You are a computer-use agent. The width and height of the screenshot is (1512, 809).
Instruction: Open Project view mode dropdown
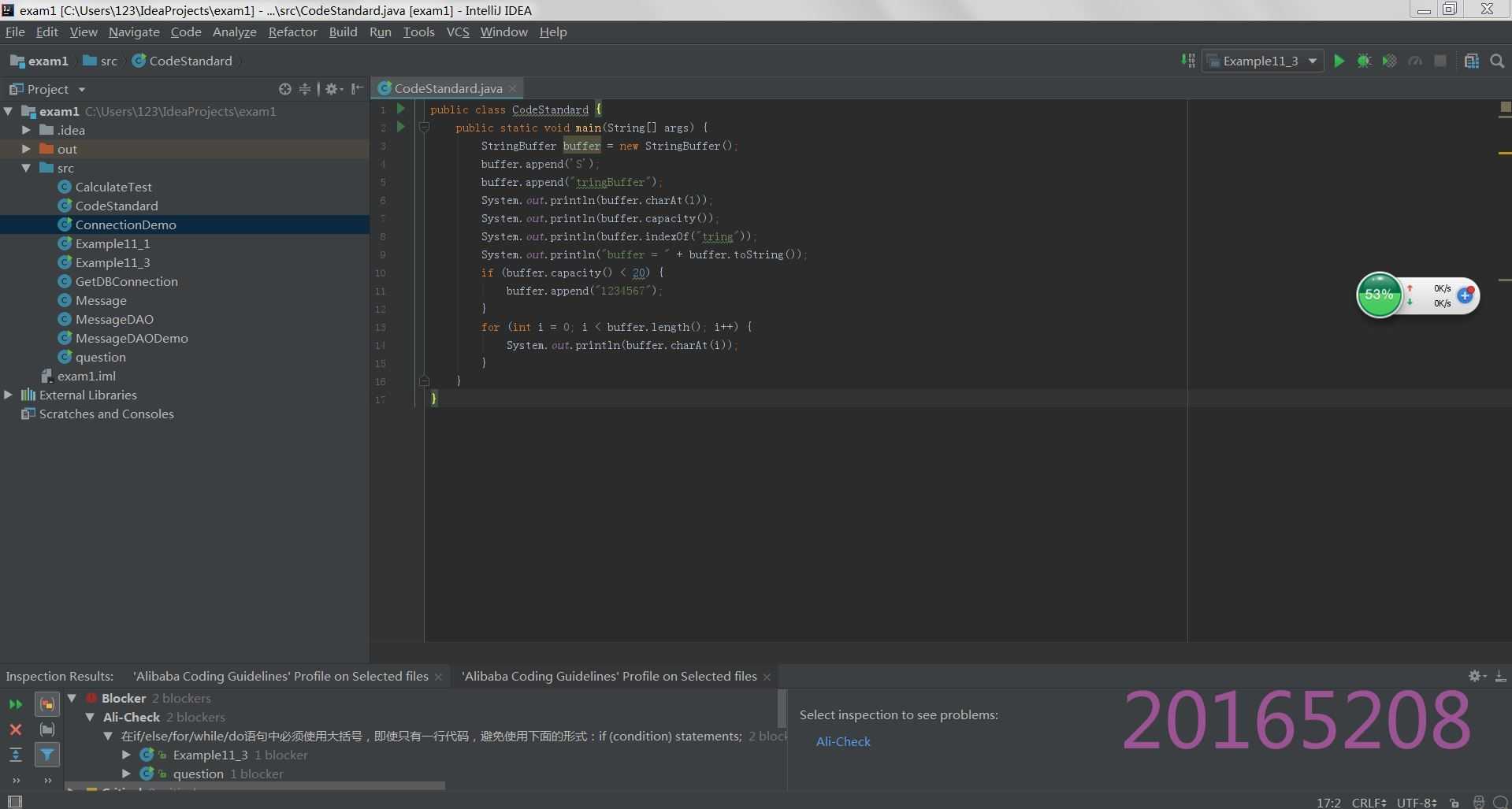82,90
